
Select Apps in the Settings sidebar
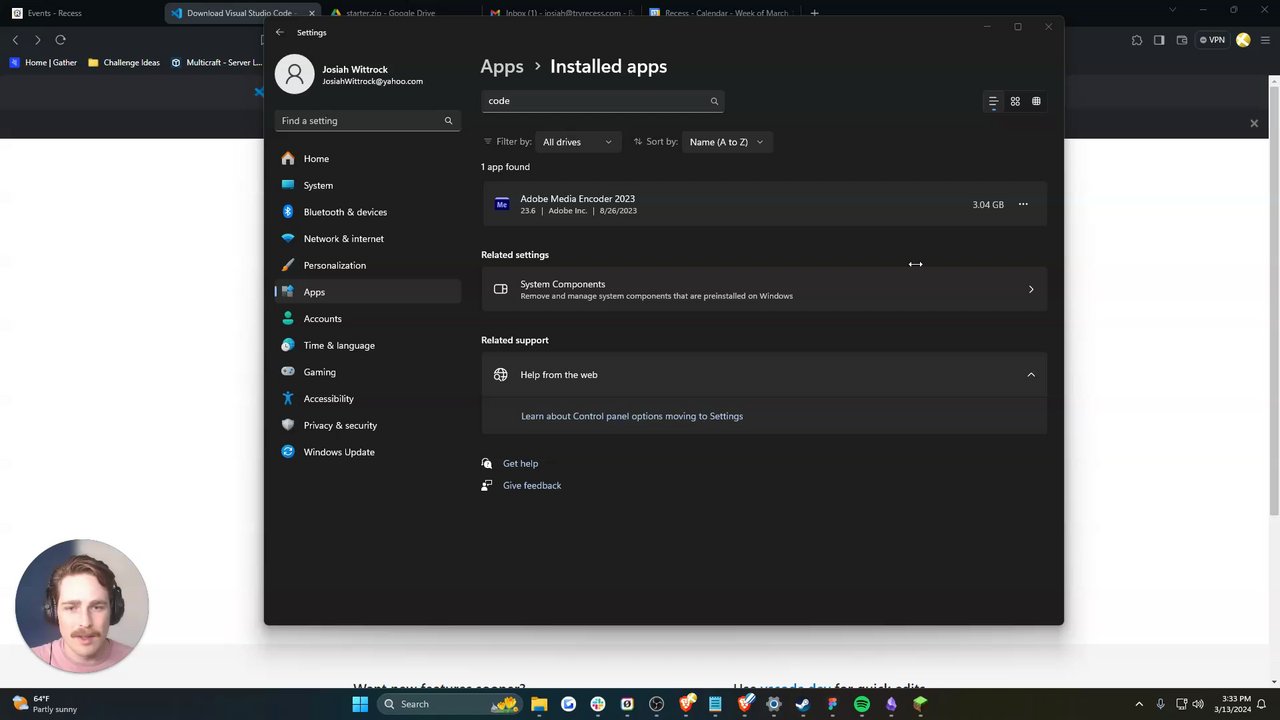click(x=367, y=292)
